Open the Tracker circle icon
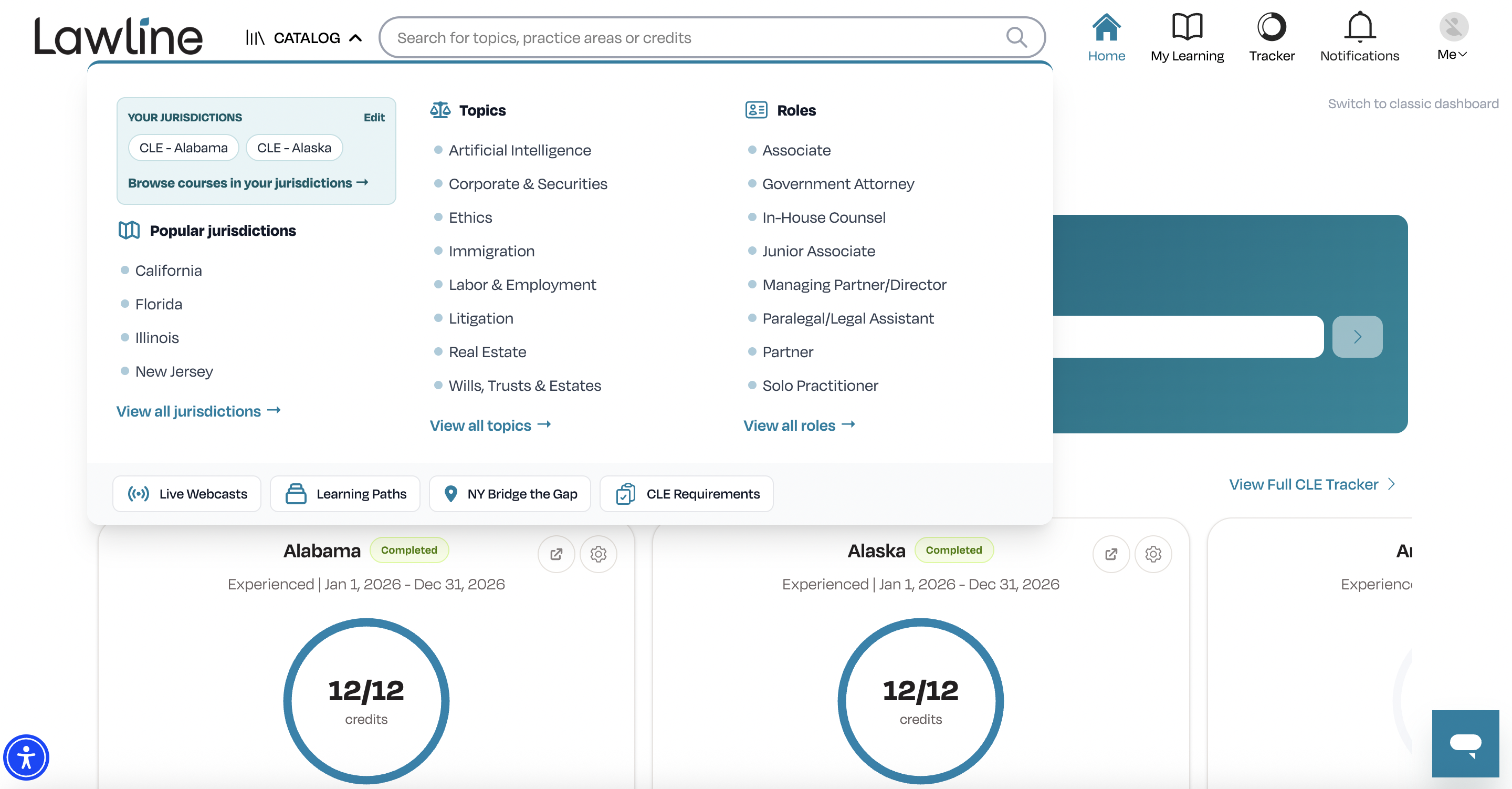This screenshot has width=1512, height=789. [1272, 27]
